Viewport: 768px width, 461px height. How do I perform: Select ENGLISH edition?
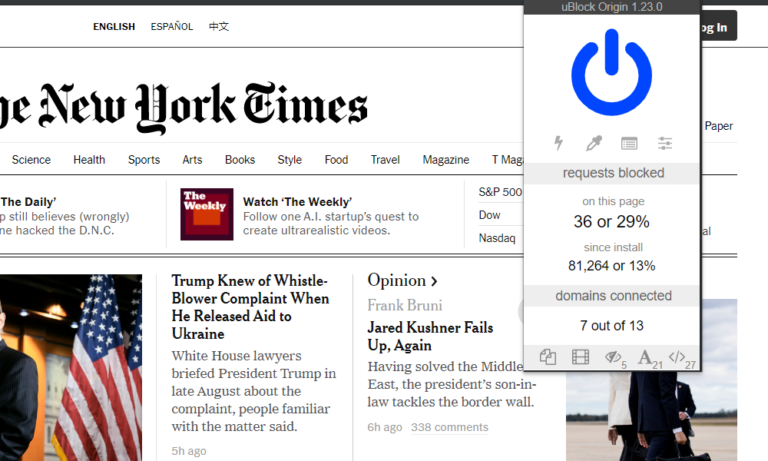coord(114,26)
